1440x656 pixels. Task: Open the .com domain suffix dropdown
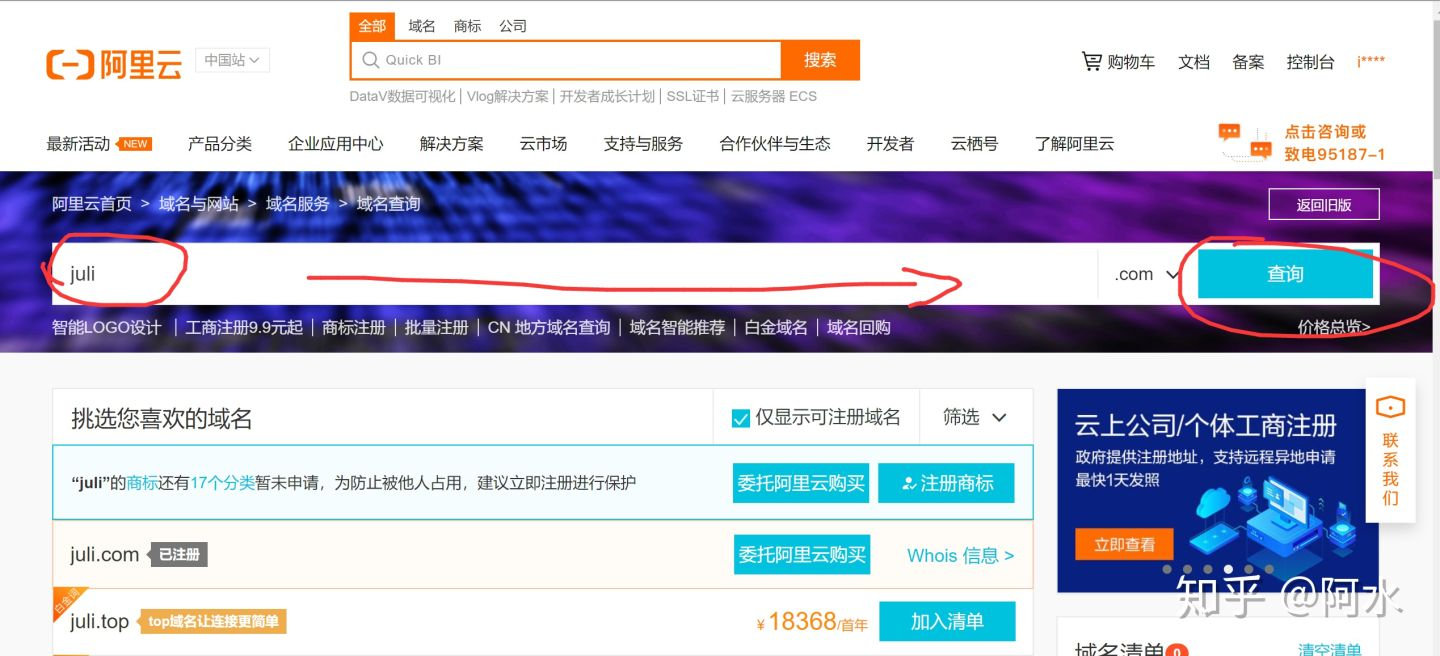(1142, 273)
